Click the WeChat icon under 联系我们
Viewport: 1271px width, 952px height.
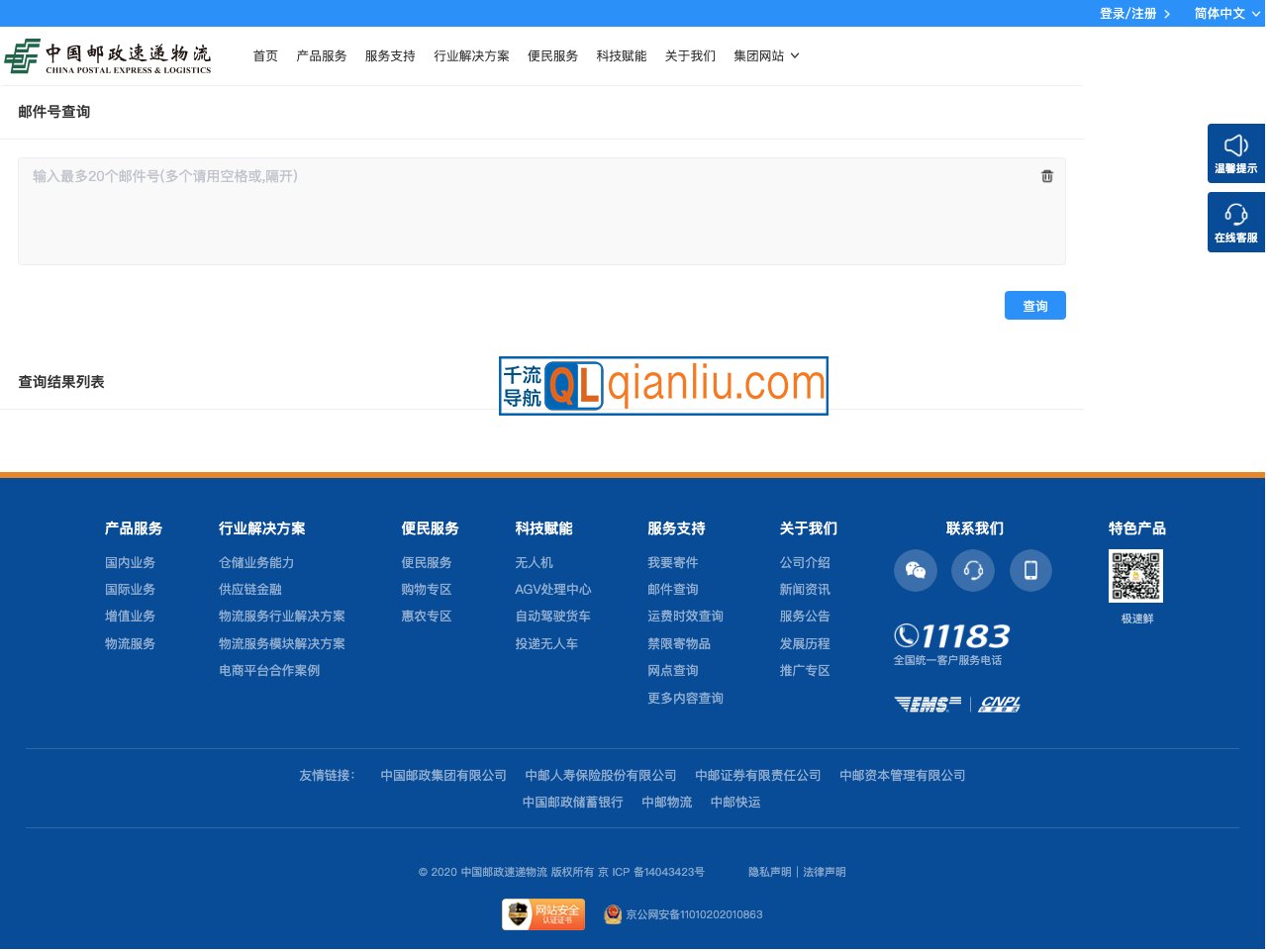tap(915, 570)
